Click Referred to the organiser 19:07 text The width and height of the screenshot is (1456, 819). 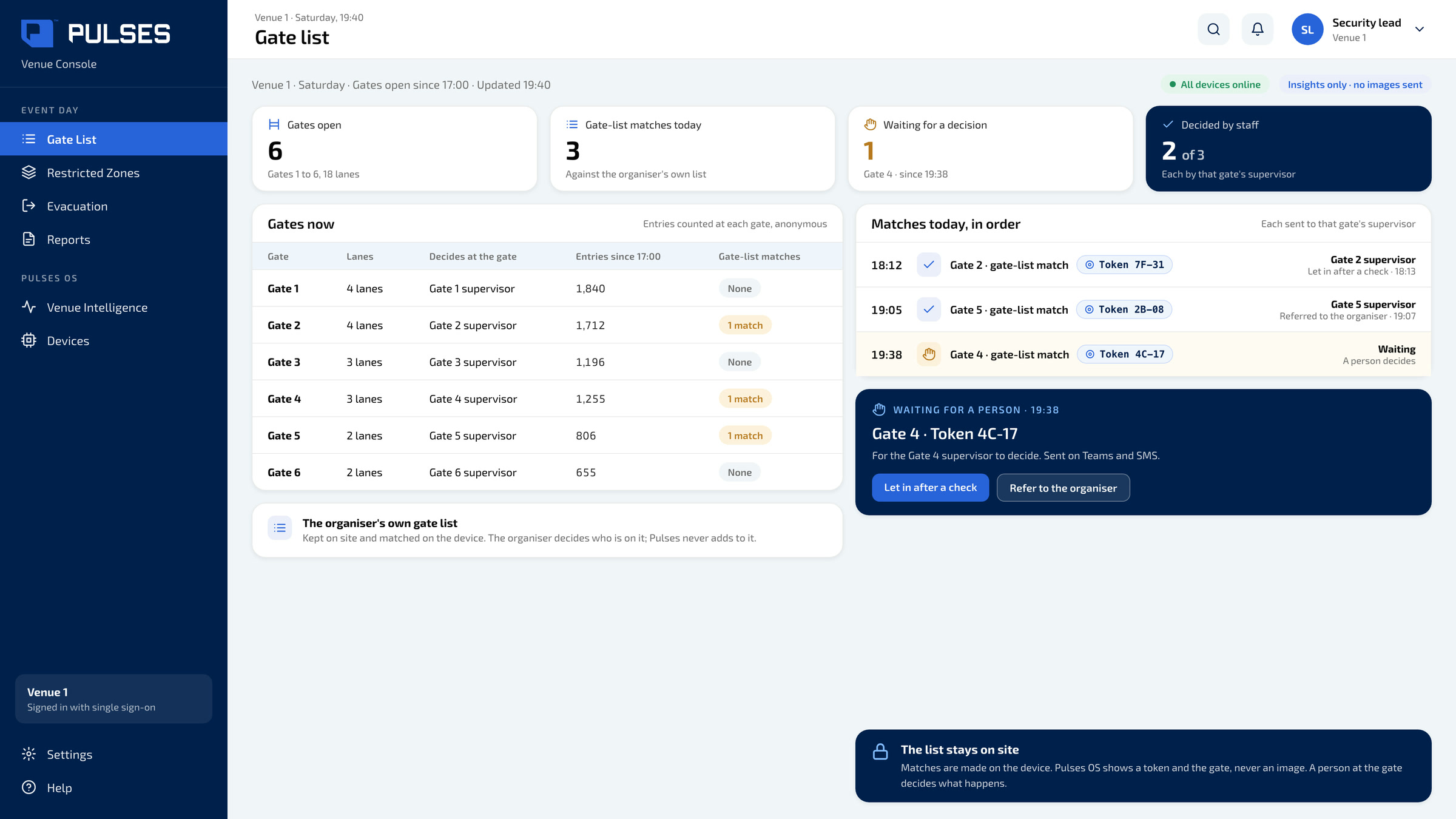coord(1347,316)
